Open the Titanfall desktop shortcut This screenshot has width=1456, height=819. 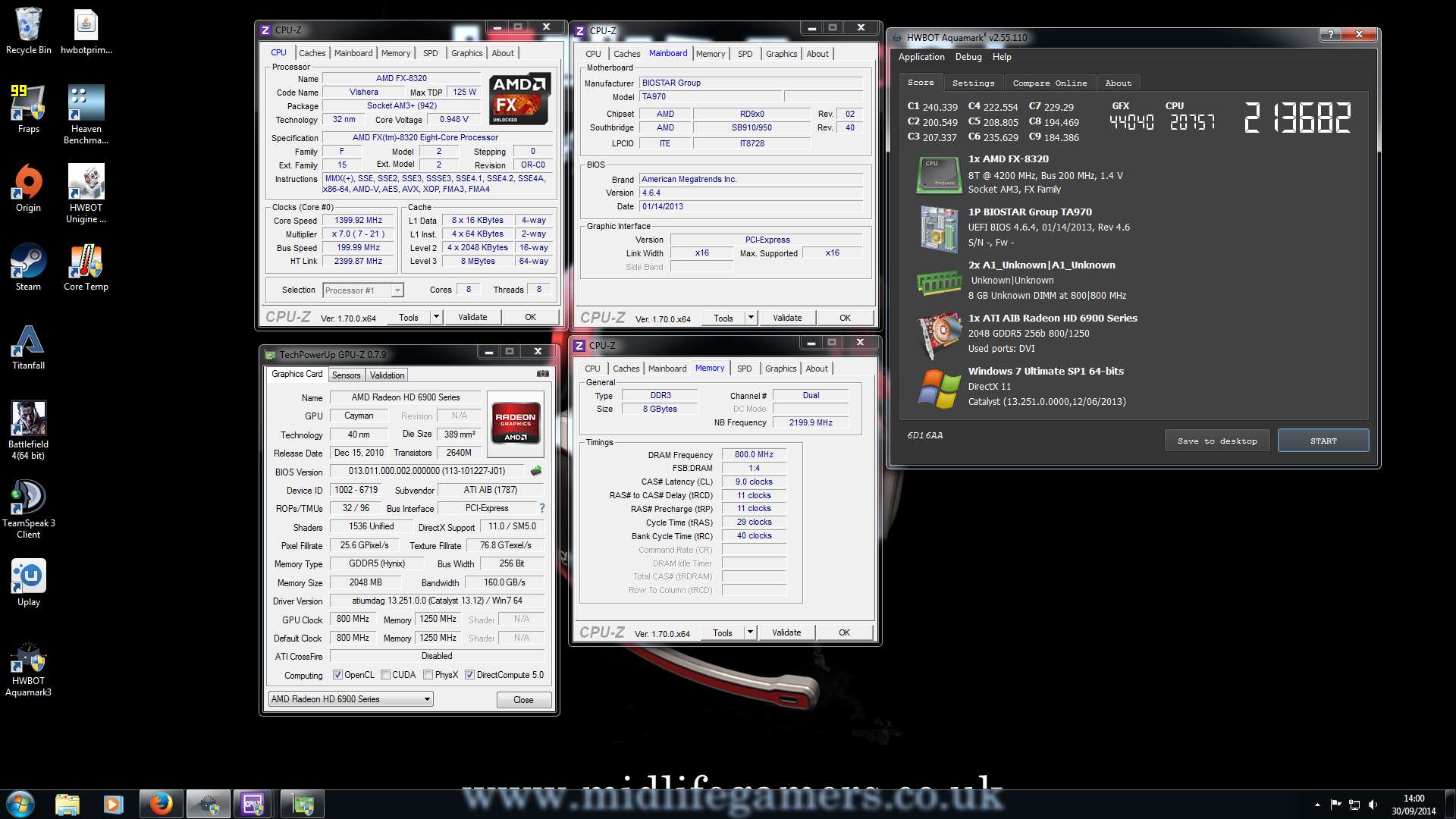29,347
